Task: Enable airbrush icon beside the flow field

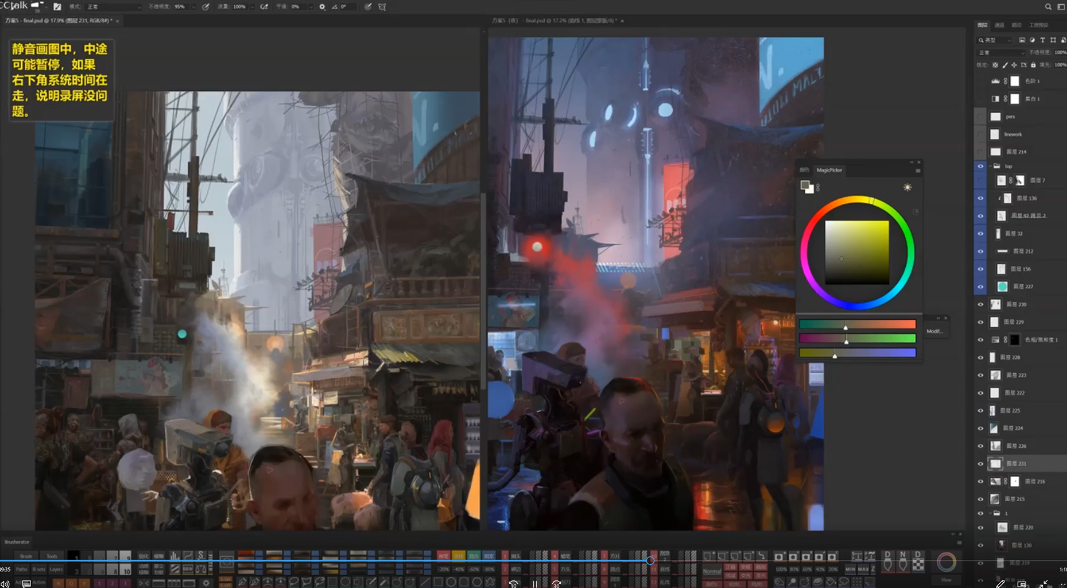Action: pos(264,7)
